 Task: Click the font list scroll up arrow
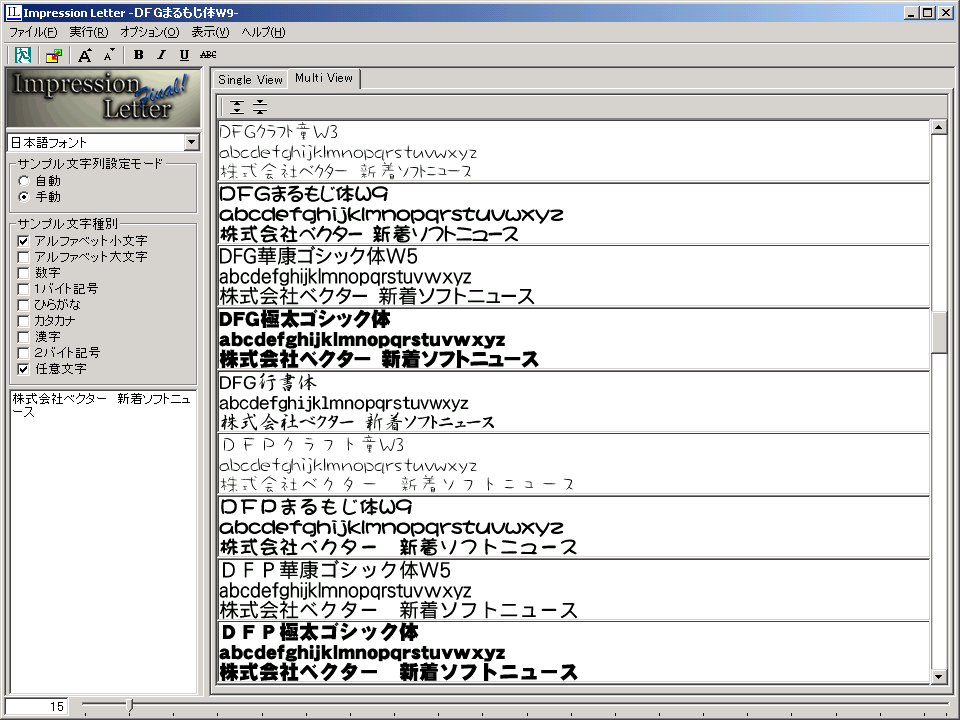pos(939,127)
